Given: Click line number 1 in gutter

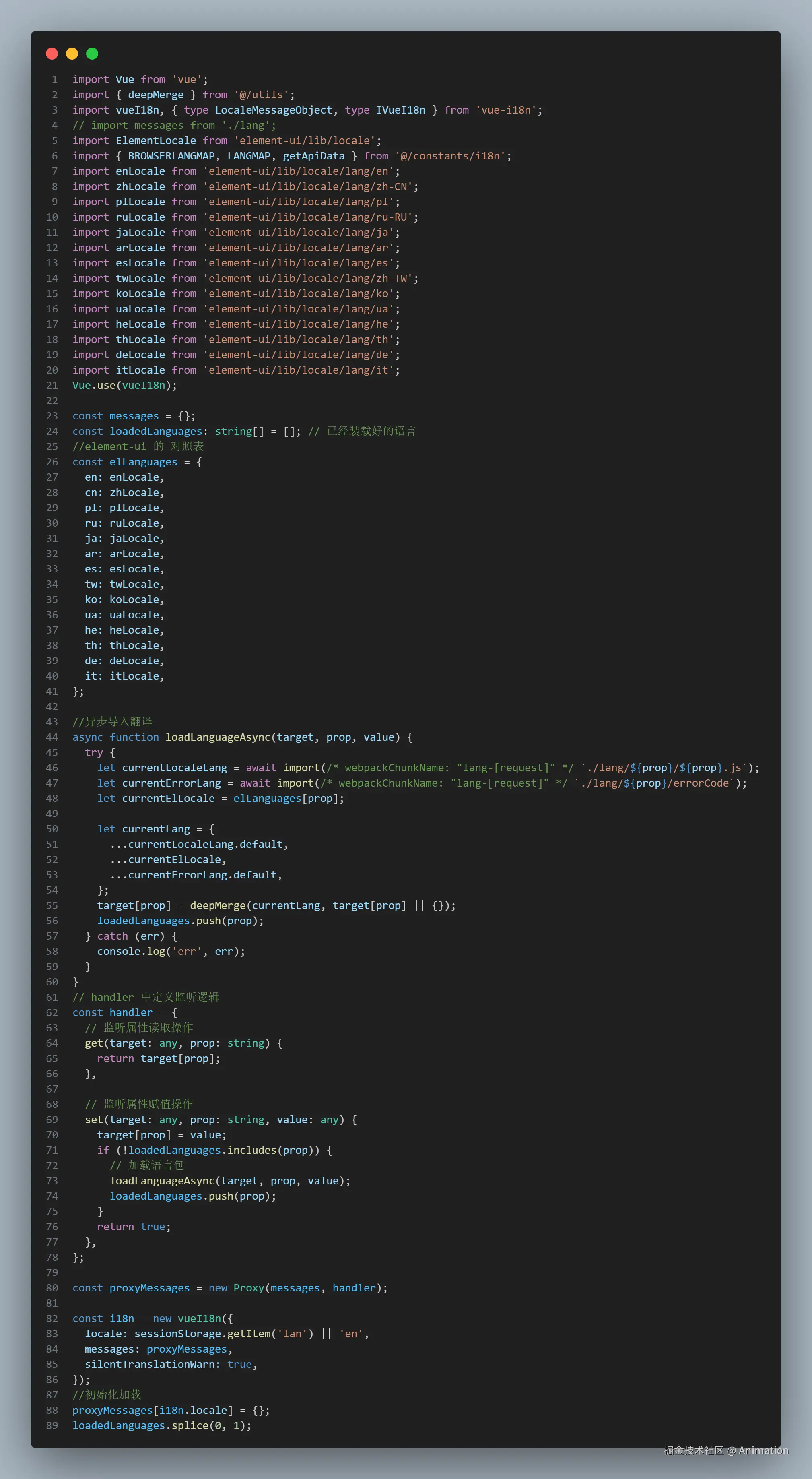Looking at the screenshot, I should point(54,79).
